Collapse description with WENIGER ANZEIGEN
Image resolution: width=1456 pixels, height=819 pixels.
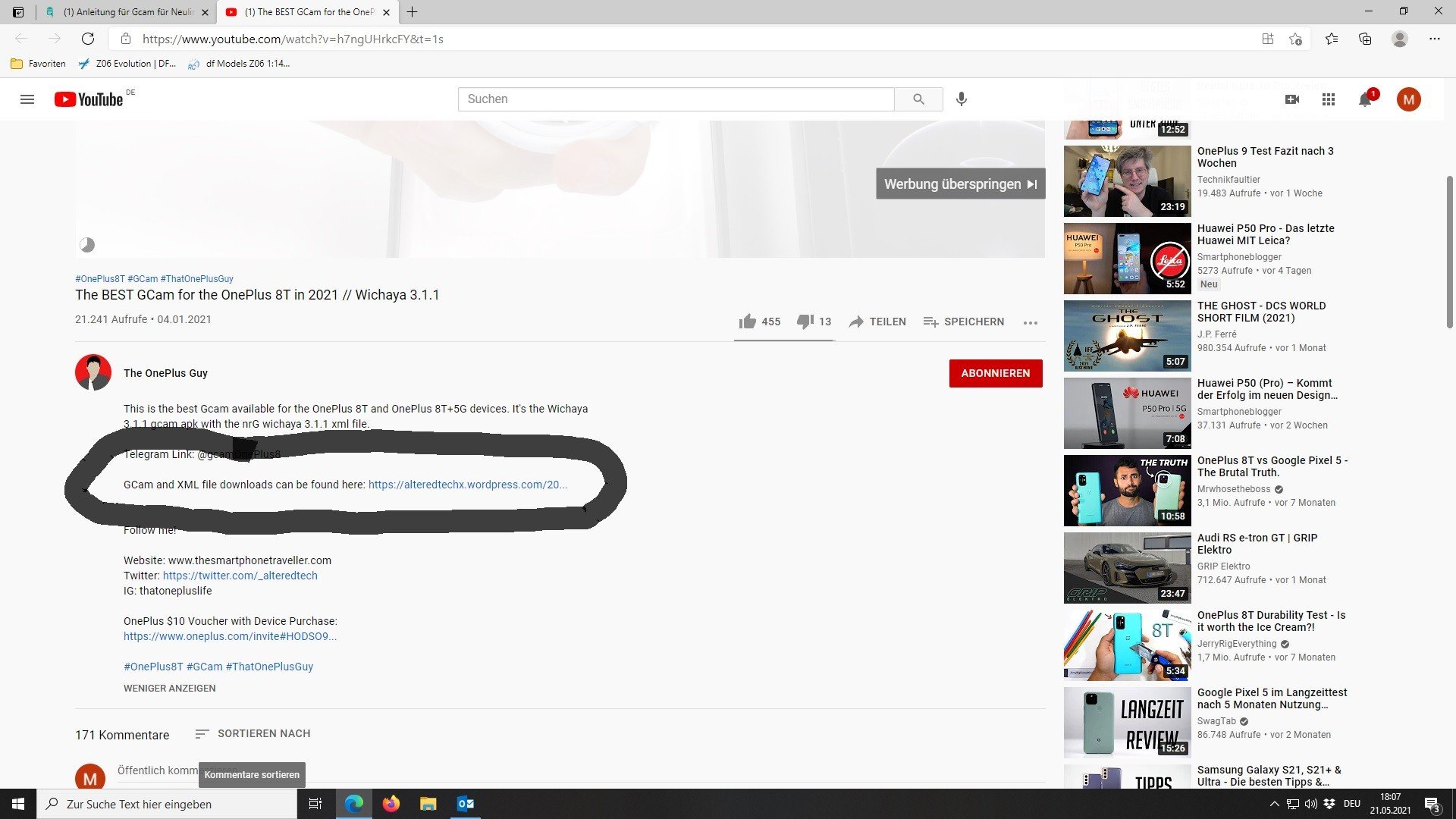pyautogui.click(x=170, y=689)
